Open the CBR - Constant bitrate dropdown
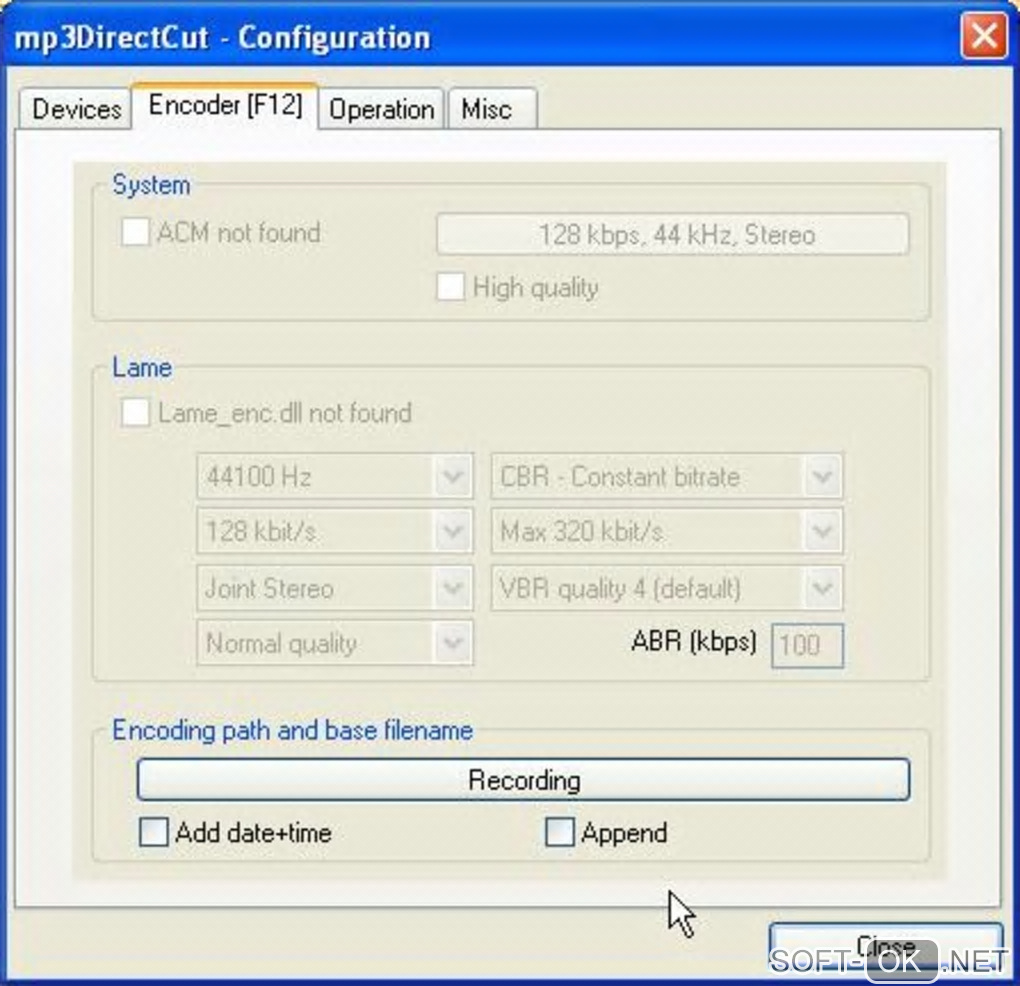Screen dimensions: 1020x986 tap(667, 476)
